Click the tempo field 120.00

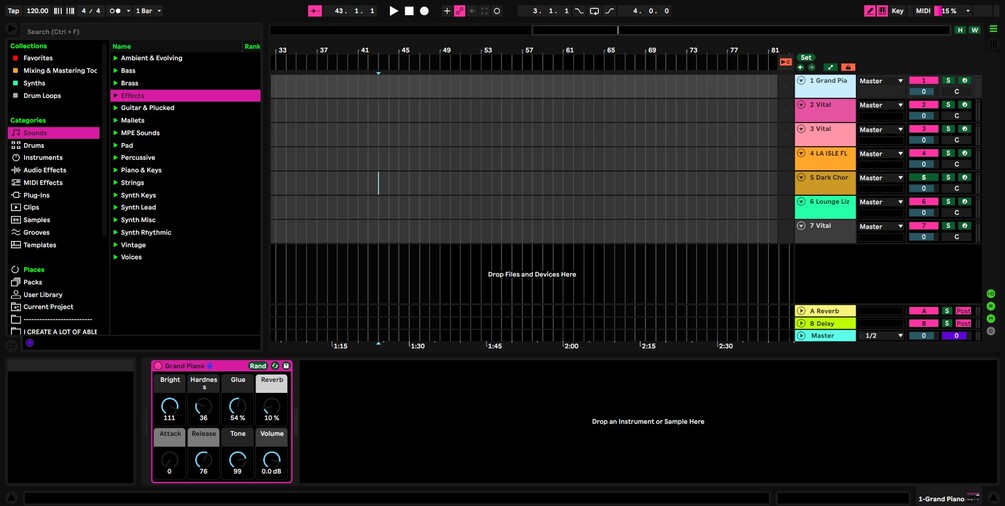pyautogui.click(x=38, y=11)
